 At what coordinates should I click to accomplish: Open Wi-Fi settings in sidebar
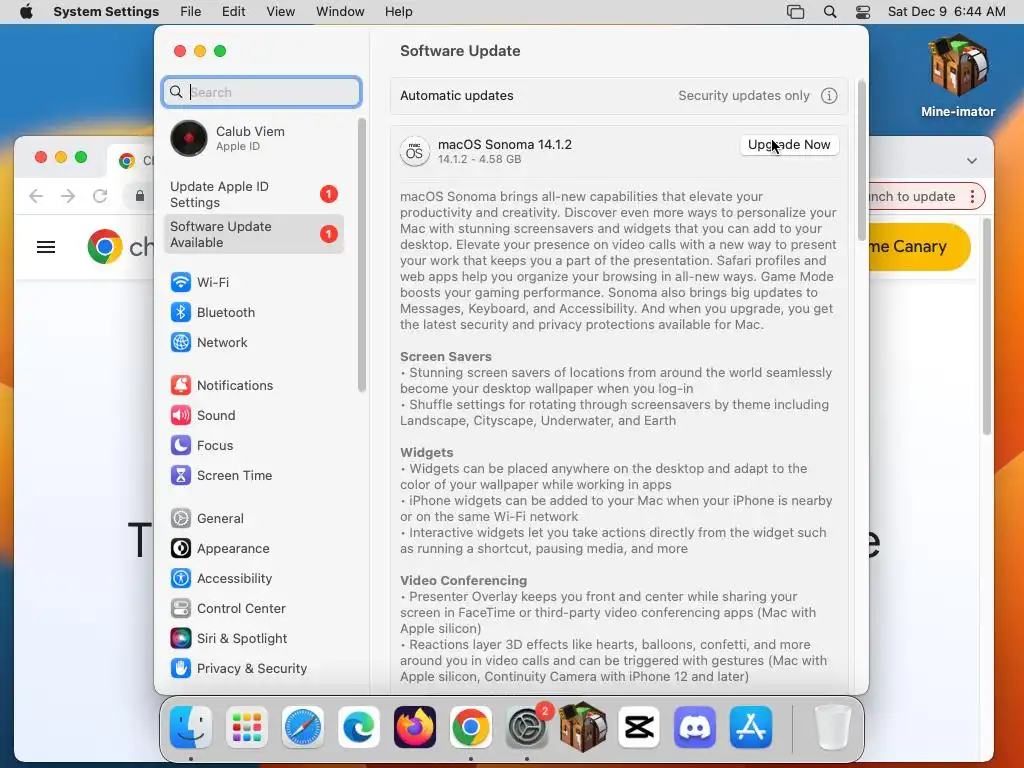pyautogui.click(x=255, y=282)
